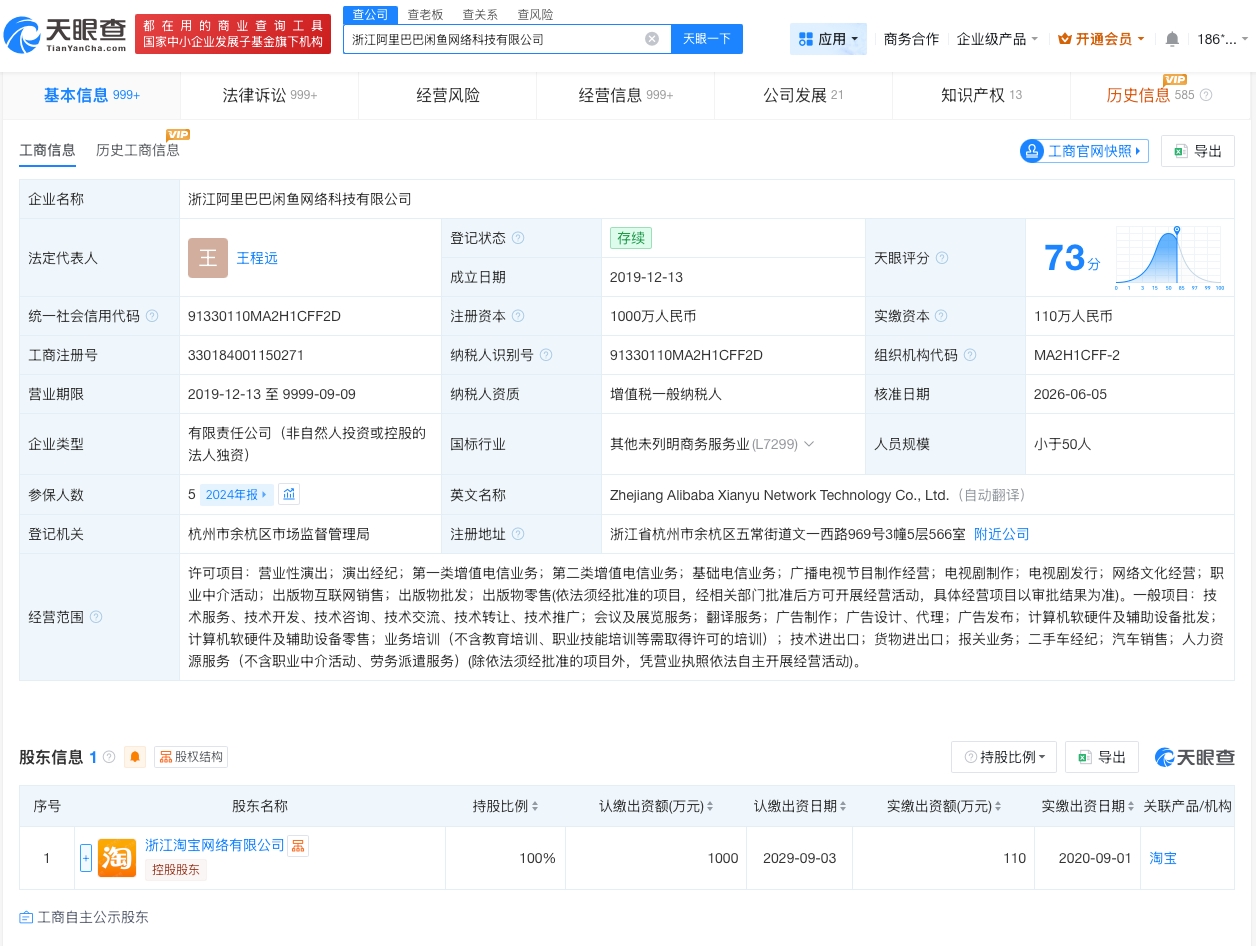This screenshot has width=1256, height=946.
Task: Open the 历史信息 VIP tab
Action: (1160, 96)
